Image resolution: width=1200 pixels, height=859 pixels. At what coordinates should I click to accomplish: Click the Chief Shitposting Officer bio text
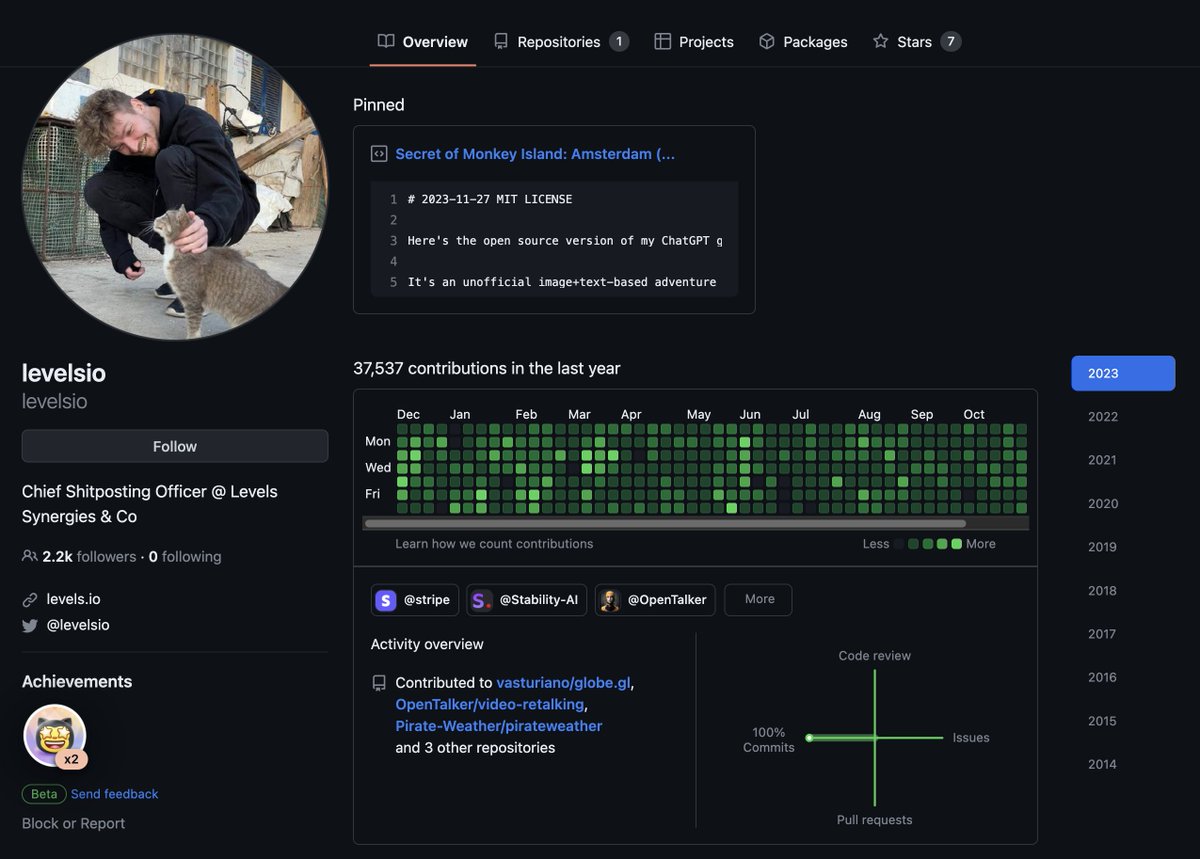[150, 504]
